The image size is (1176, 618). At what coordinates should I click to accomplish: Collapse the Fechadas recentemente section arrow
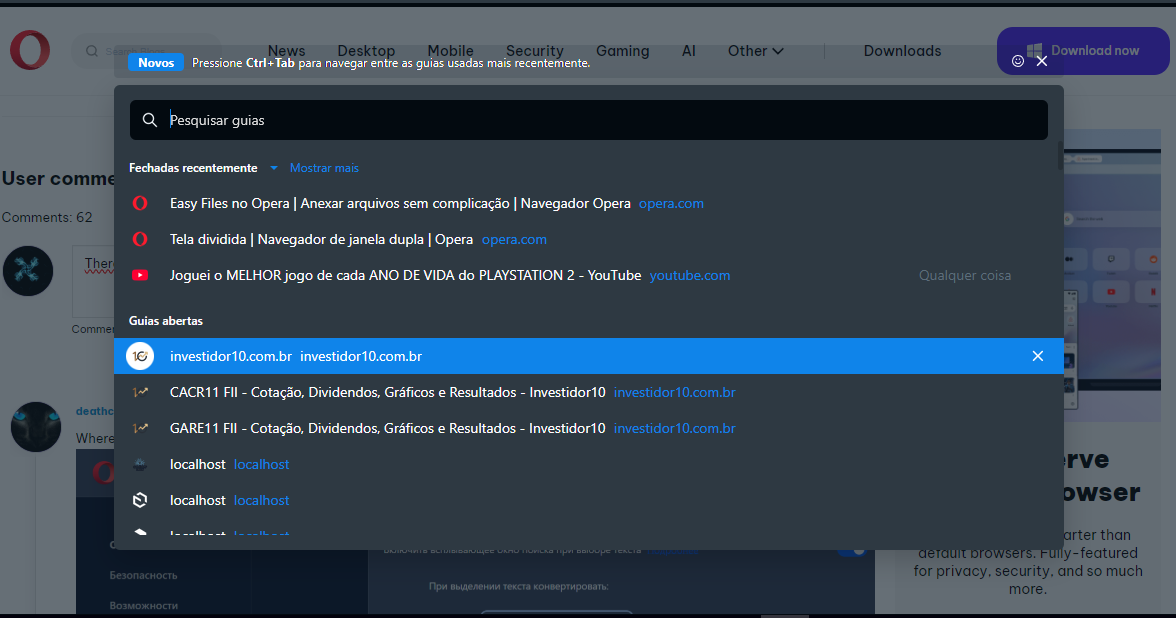[x=274, y=168]
